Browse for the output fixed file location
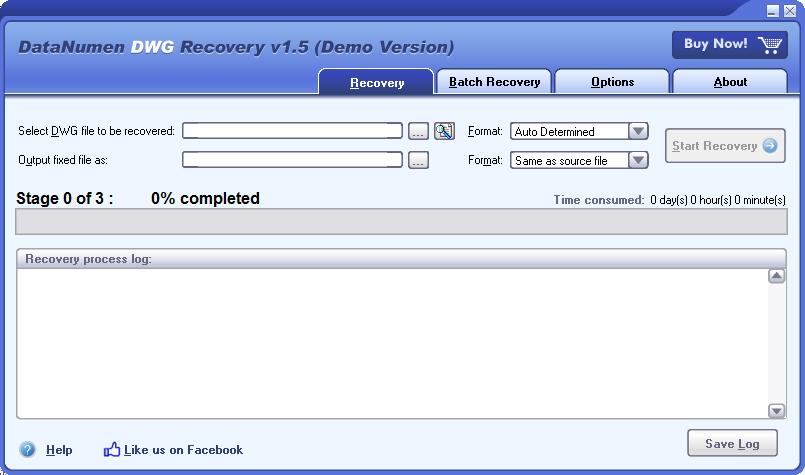 point(418,160)
